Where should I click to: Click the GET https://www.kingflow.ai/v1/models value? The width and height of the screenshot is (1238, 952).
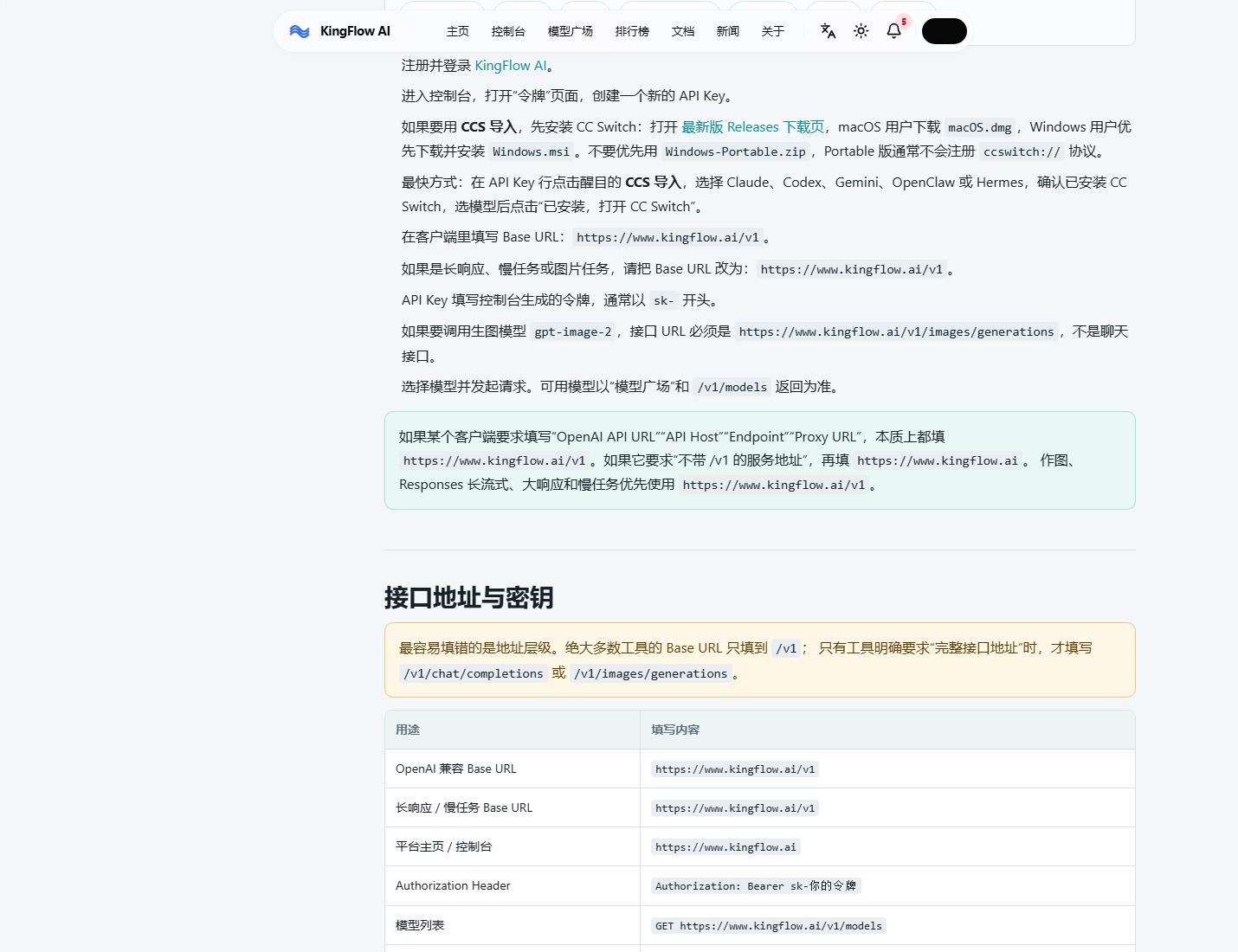769,926
